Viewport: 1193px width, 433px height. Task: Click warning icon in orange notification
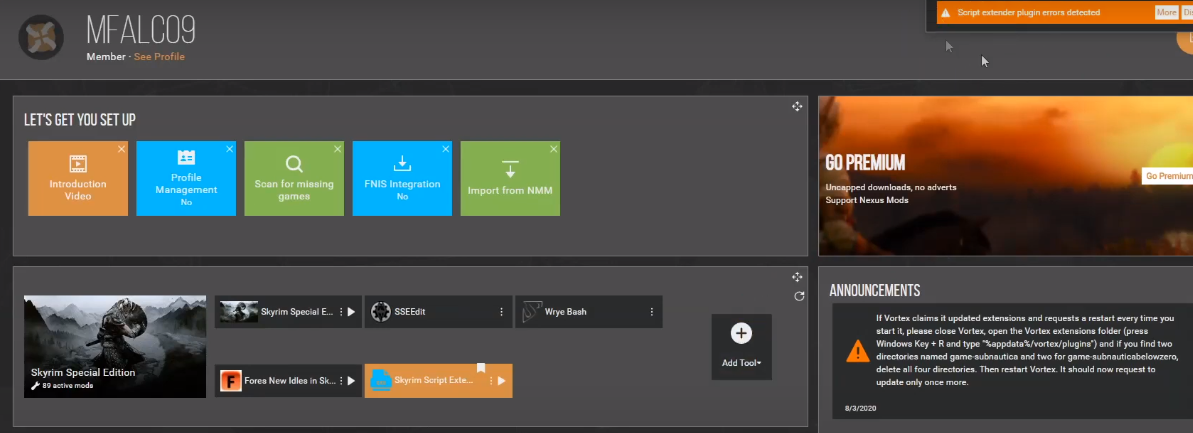point(945,13)
